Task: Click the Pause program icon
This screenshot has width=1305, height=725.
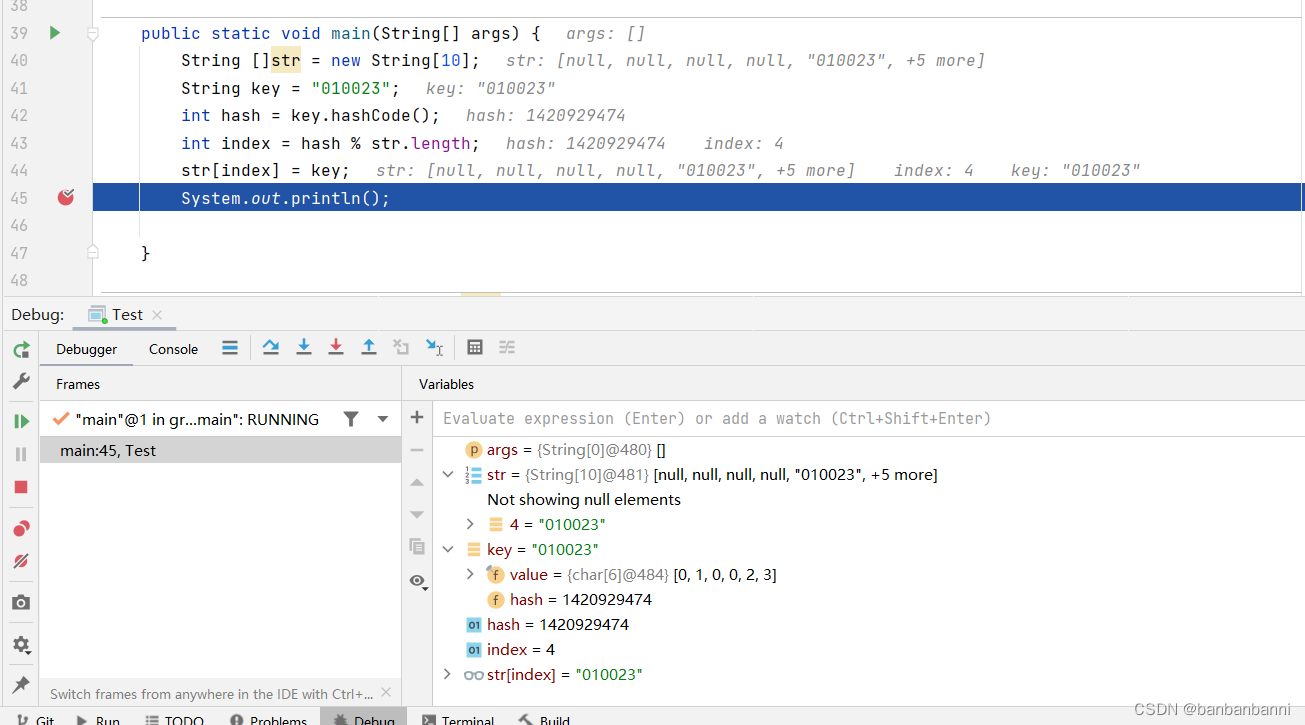Action: pyautogui.click(x=21, y=454)
